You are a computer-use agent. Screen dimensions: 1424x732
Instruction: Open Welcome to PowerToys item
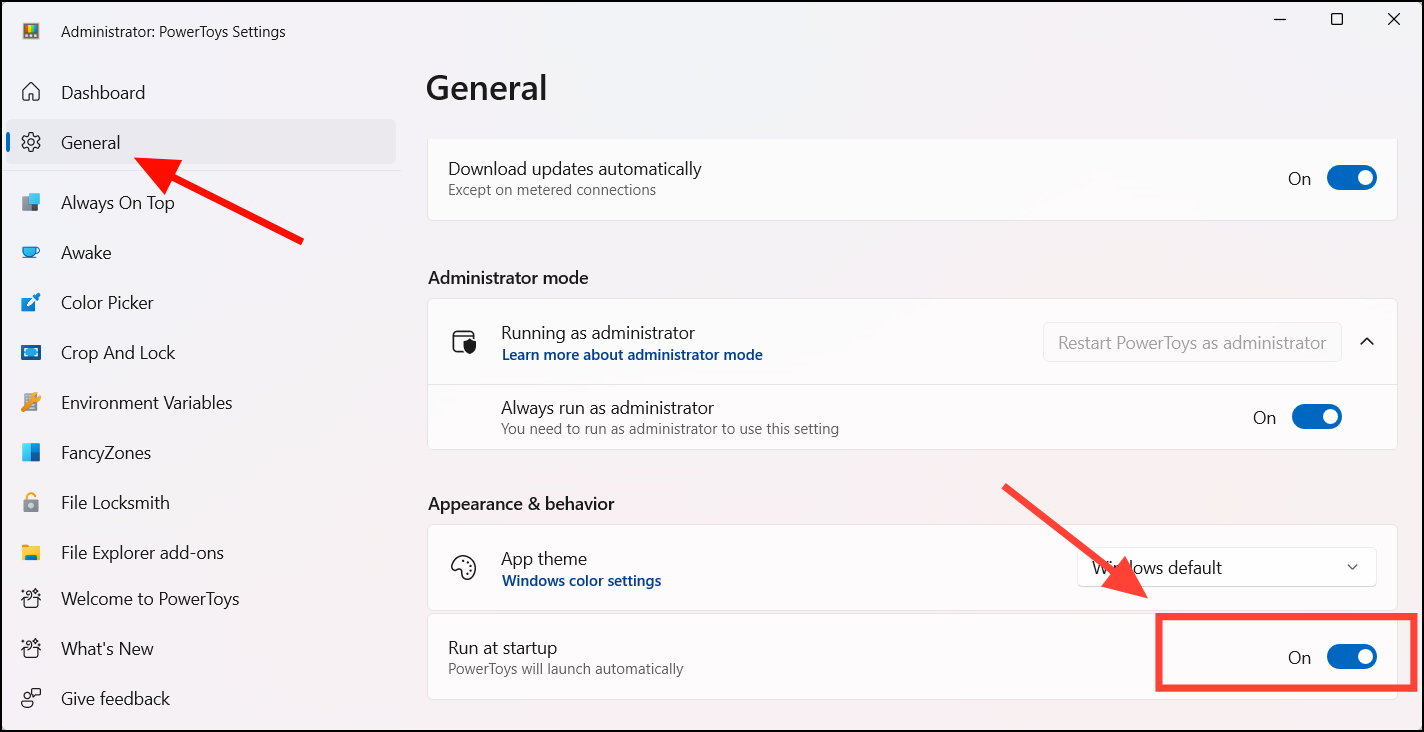click(x=150, y=599)
